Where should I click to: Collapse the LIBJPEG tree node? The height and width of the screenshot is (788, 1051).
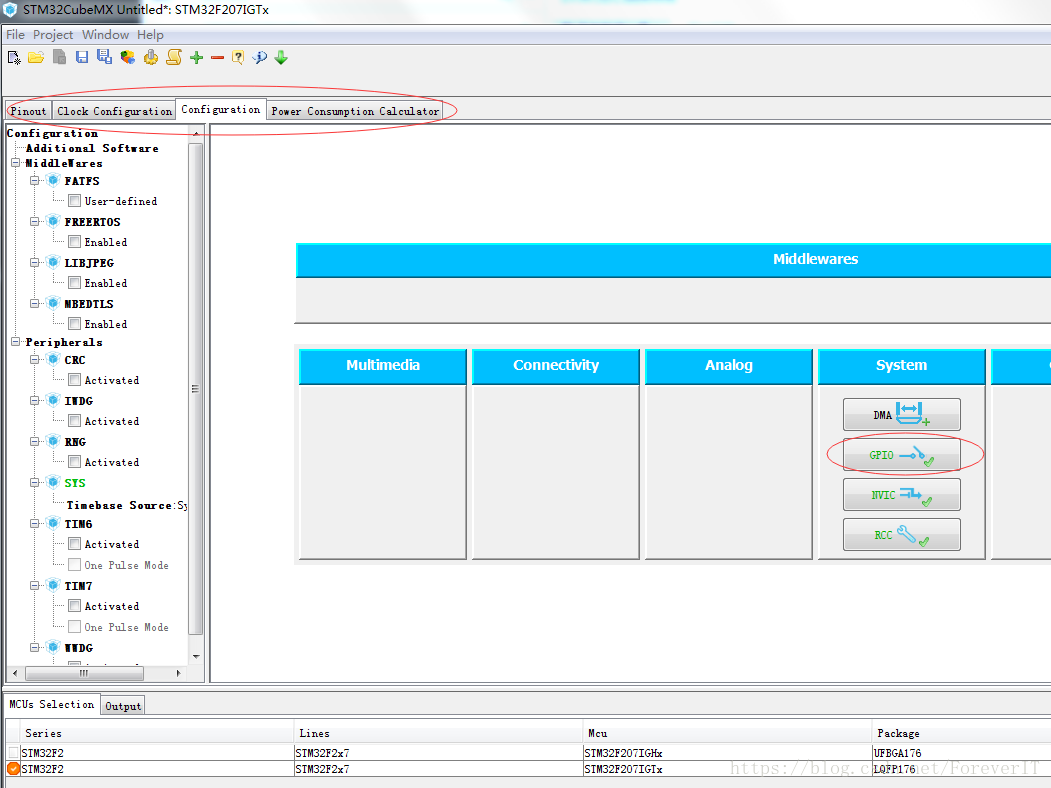[x=35, y=263]
